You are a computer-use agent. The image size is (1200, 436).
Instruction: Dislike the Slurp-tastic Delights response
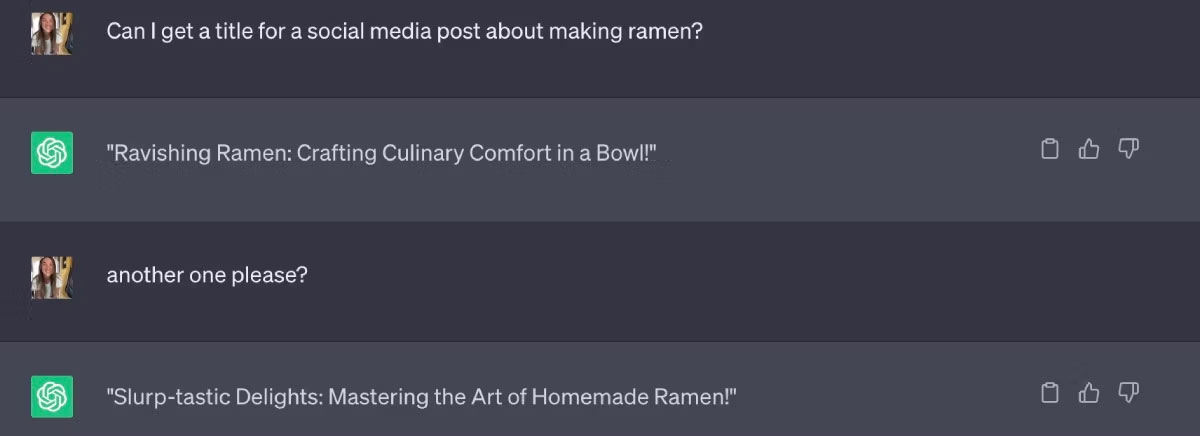(x=1129, y=393)
